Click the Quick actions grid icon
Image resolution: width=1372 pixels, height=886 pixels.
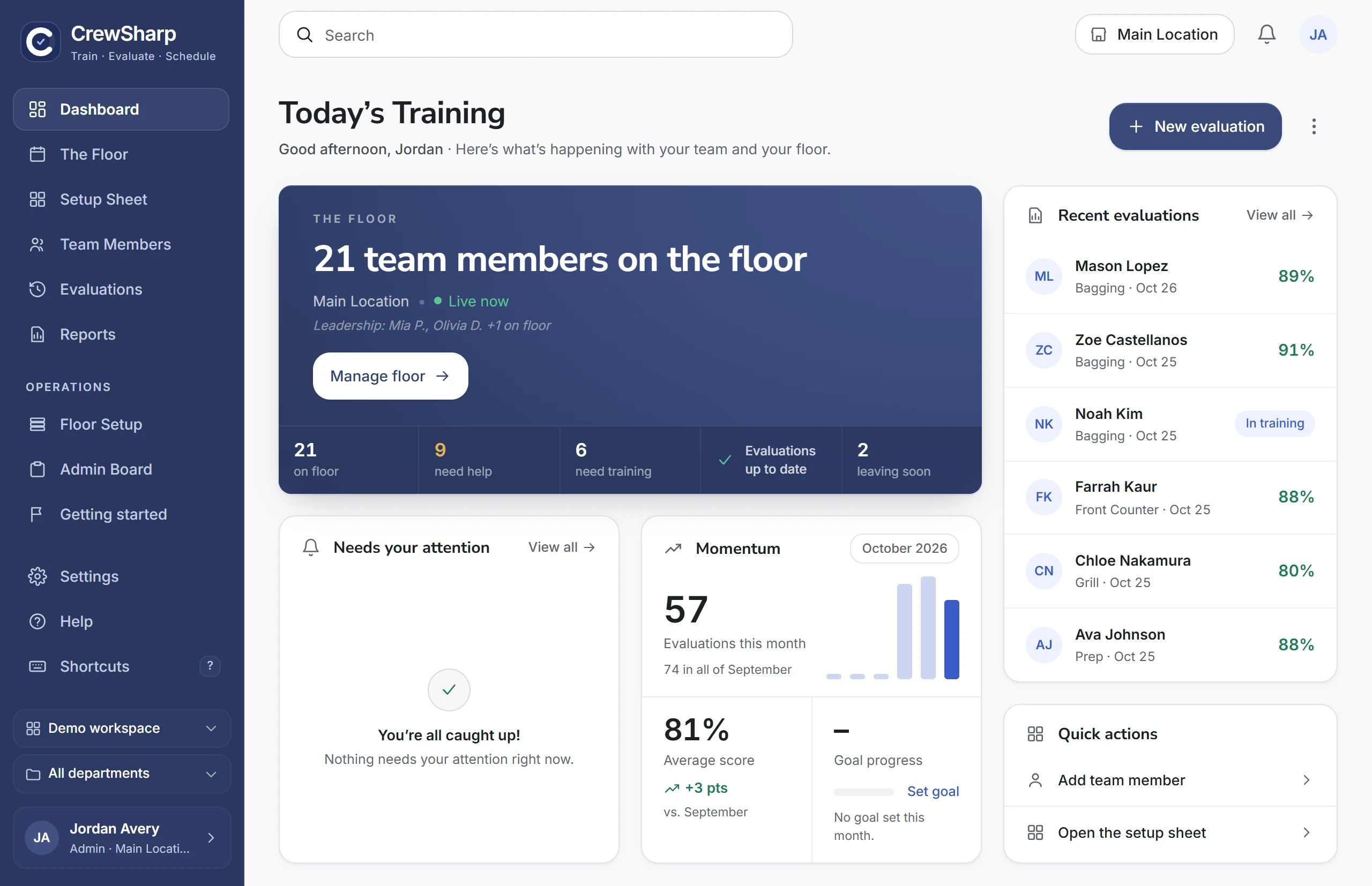1035,734
